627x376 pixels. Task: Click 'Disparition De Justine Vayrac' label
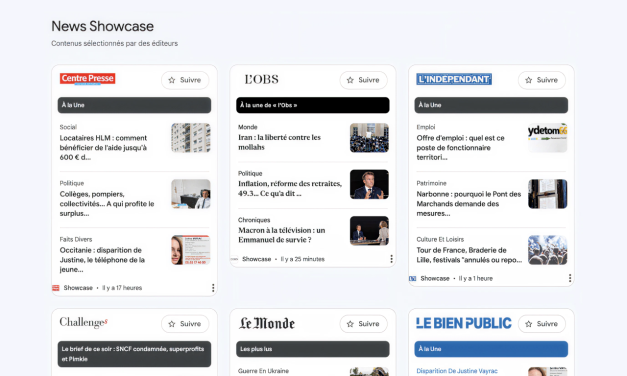pyautogui.click(x=457, y=371)
